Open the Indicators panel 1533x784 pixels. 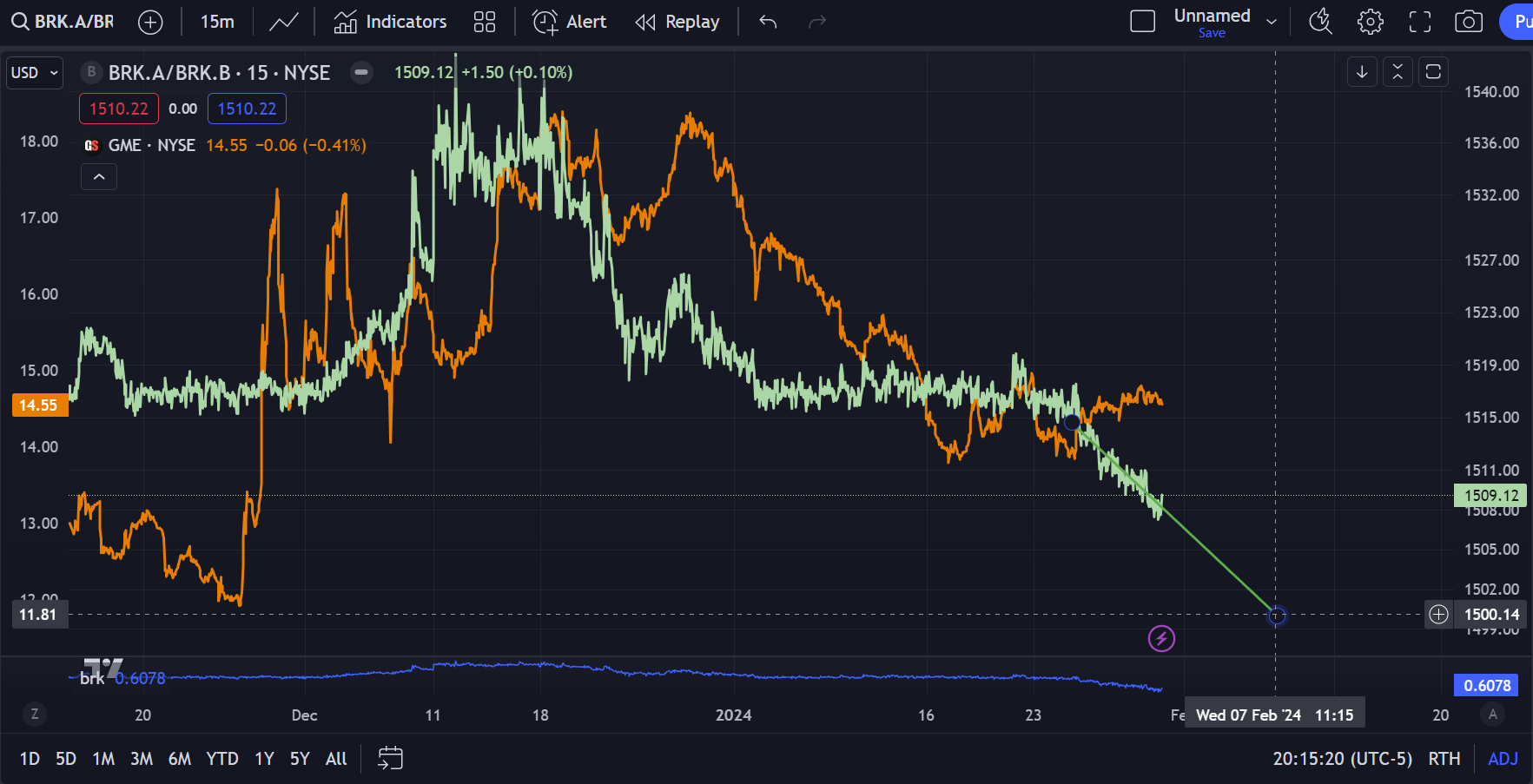[x=390, y=22]
